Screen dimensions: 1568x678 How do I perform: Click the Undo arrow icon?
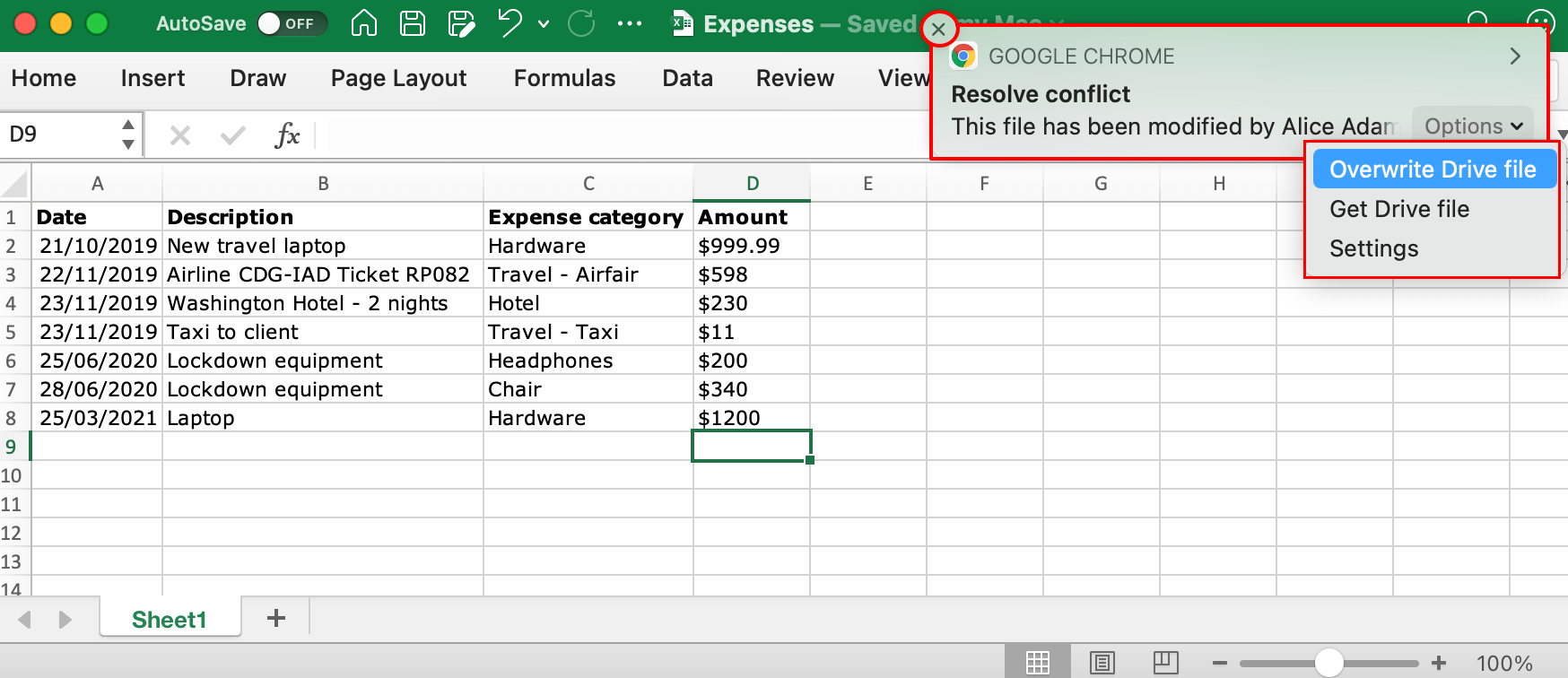pos(510,22)
